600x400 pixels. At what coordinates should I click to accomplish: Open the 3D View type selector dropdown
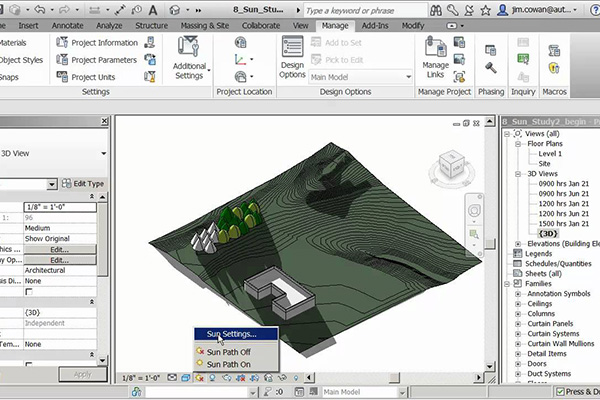[x=104, y=153]
